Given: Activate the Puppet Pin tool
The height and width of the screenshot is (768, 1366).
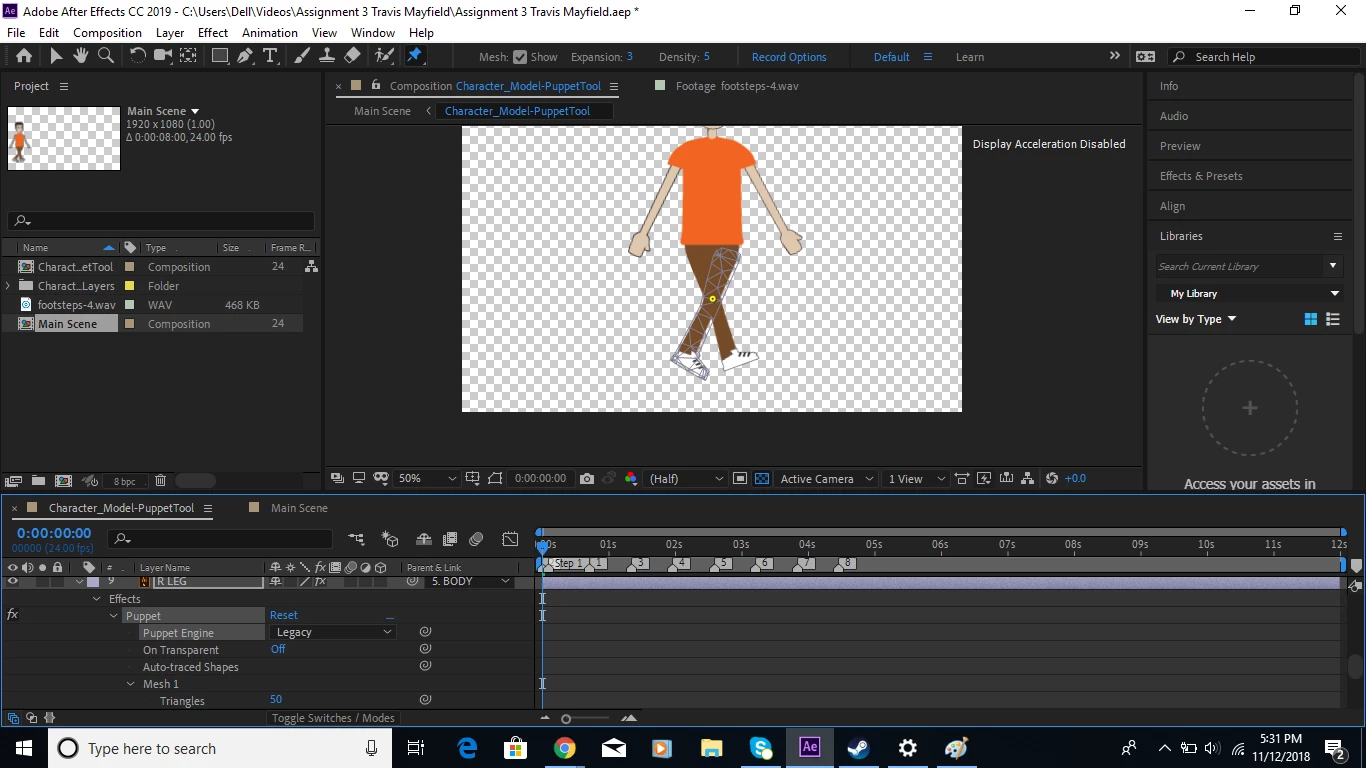Looking at the screenshot, I should 415,57.
